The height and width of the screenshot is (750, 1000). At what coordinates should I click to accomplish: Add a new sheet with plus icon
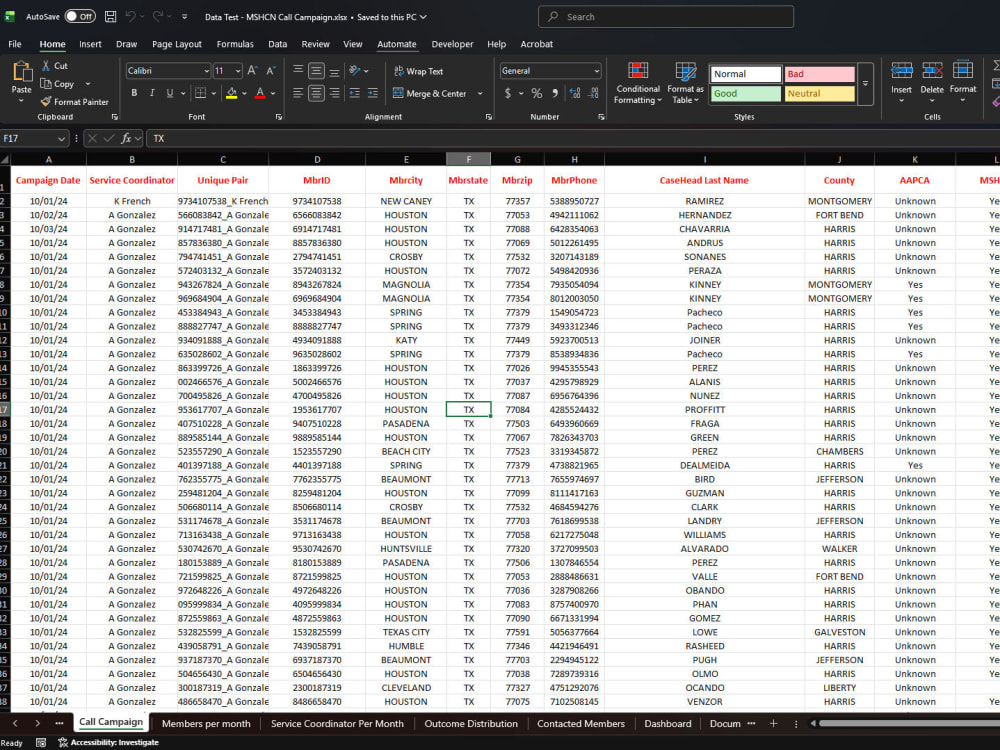click(773, 723)
